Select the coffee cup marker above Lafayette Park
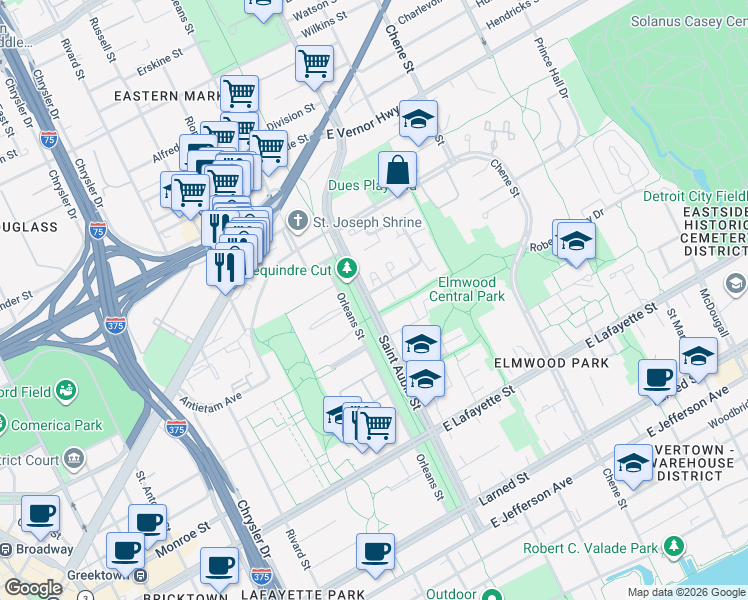 [376, 551]
